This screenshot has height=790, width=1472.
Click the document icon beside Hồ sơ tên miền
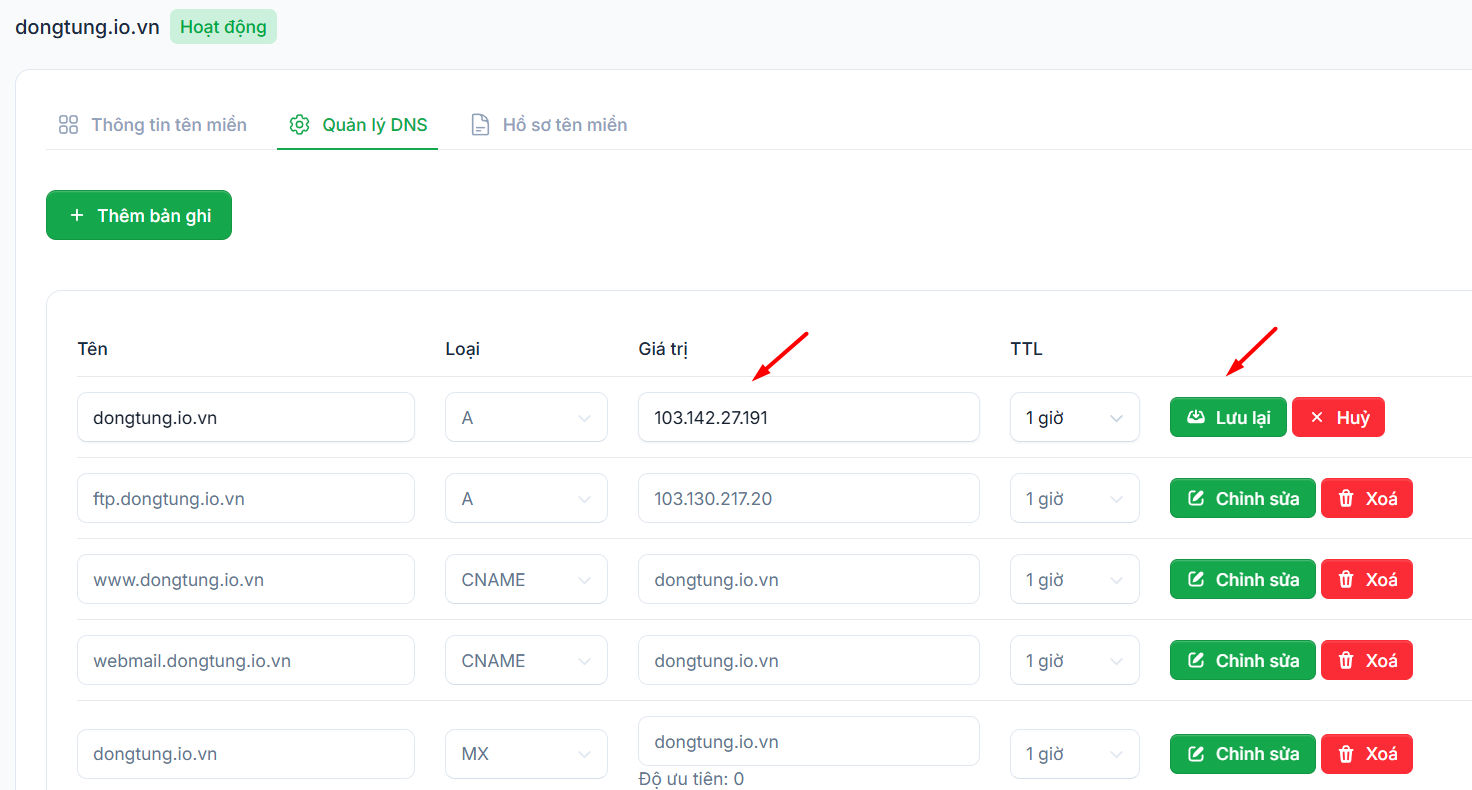[480, 125]
